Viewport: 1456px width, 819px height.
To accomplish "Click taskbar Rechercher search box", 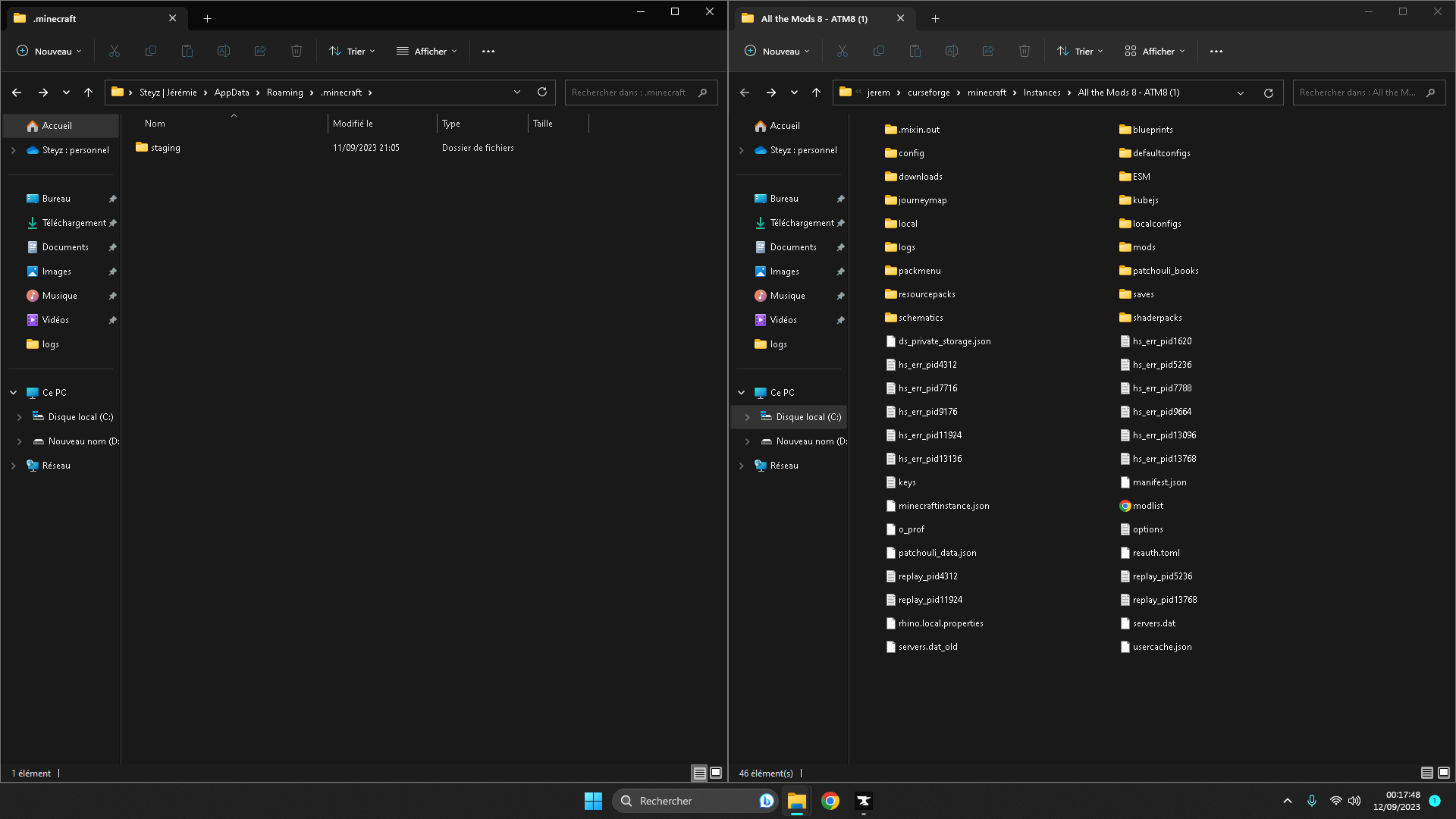I will point(695,801).
